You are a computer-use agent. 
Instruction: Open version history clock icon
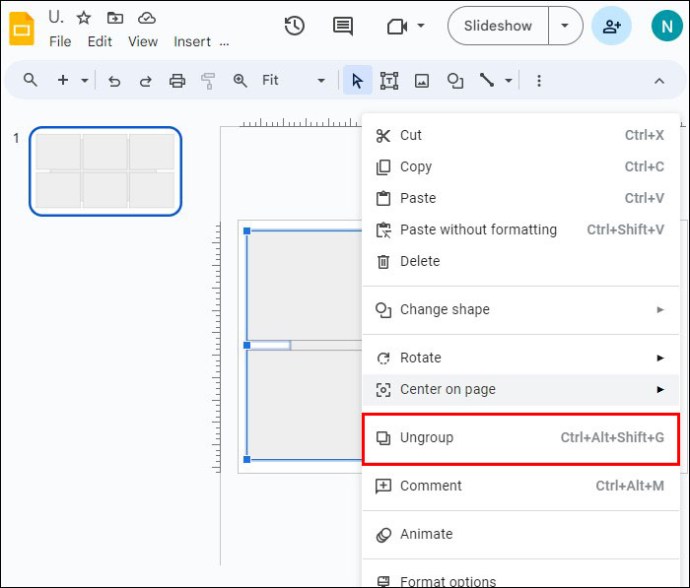(294, 26)
